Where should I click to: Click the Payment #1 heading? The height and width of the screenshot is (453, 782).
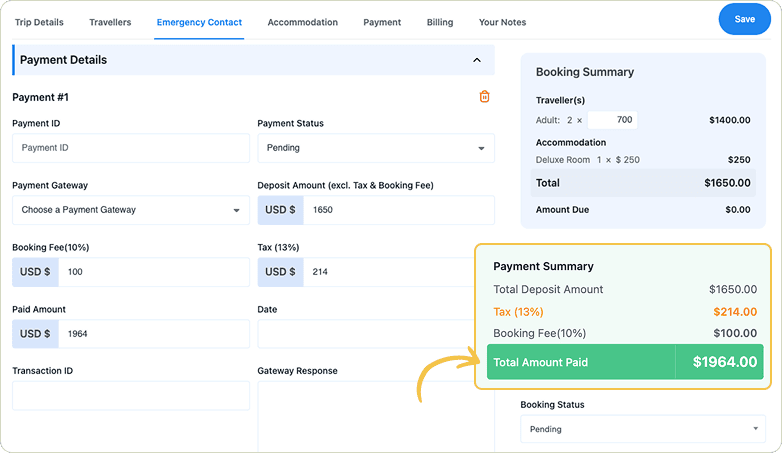coord(40,97)
